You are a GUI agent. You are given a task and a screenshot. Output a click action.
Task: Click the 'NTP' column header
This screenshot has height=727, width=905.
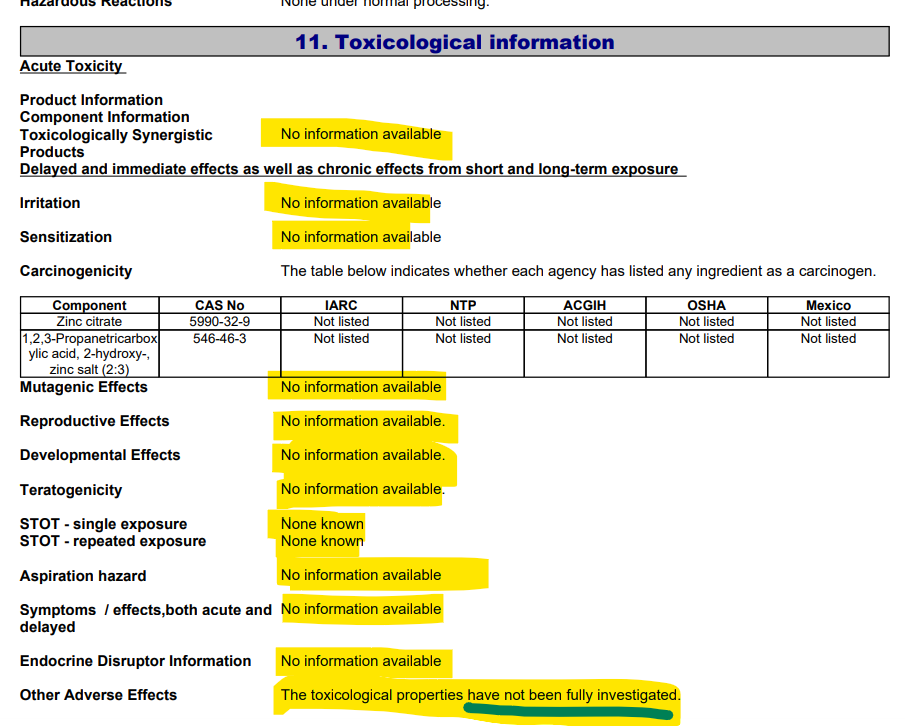pyautogui.click(x=463, y=305)
